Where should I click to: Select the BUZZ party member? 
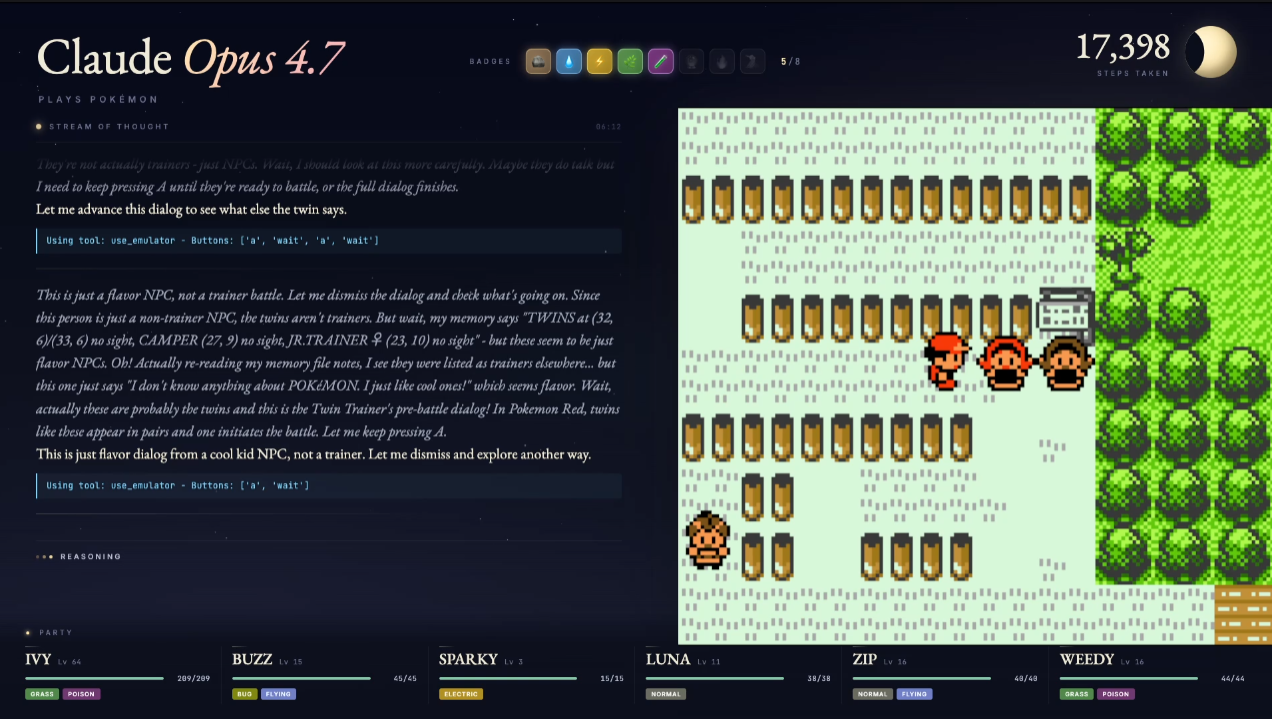(x=324, y=676)
